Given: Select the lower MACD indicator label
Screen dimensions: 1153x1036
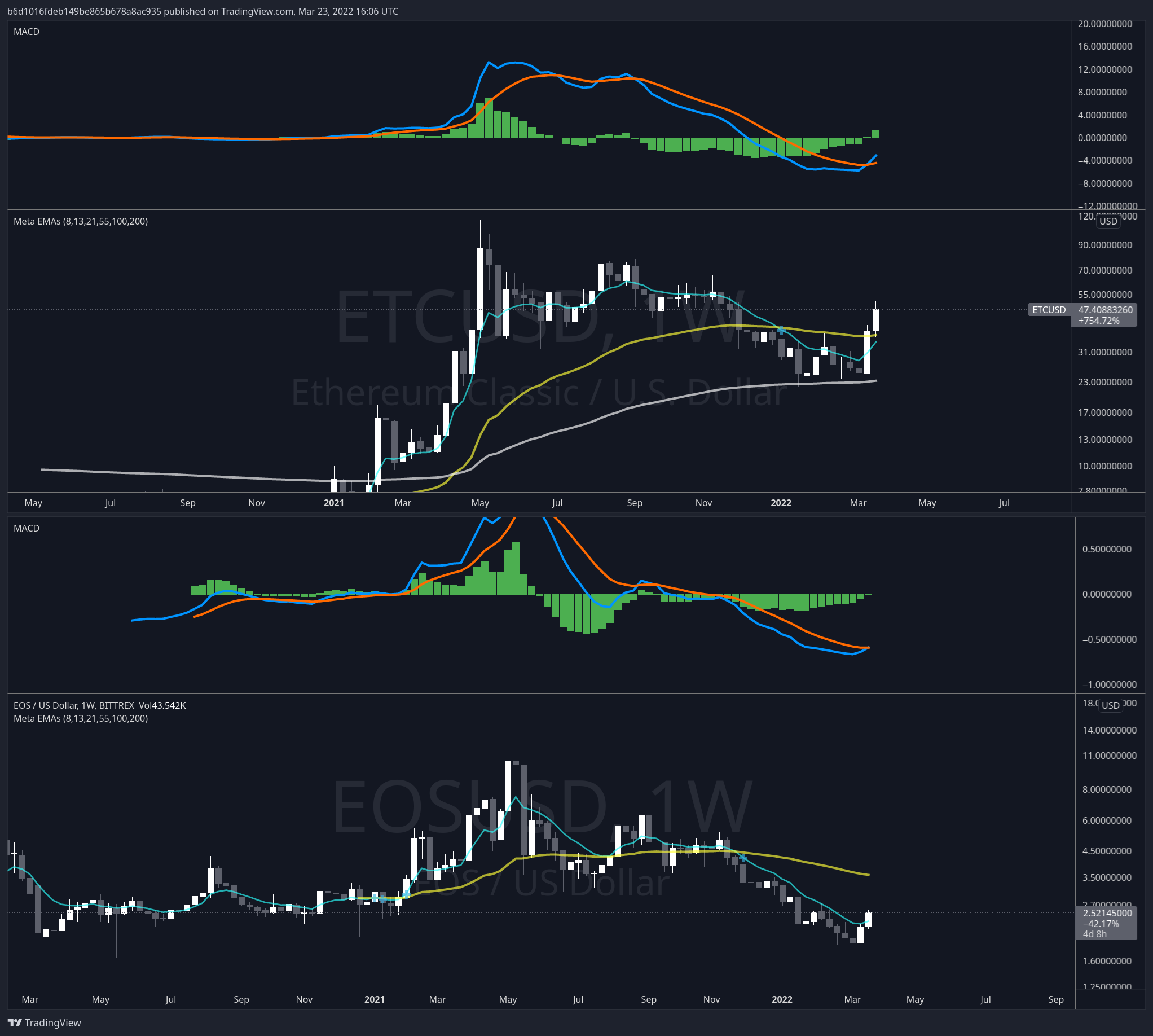Looking at the screenshot, I should tap(27, 528).
